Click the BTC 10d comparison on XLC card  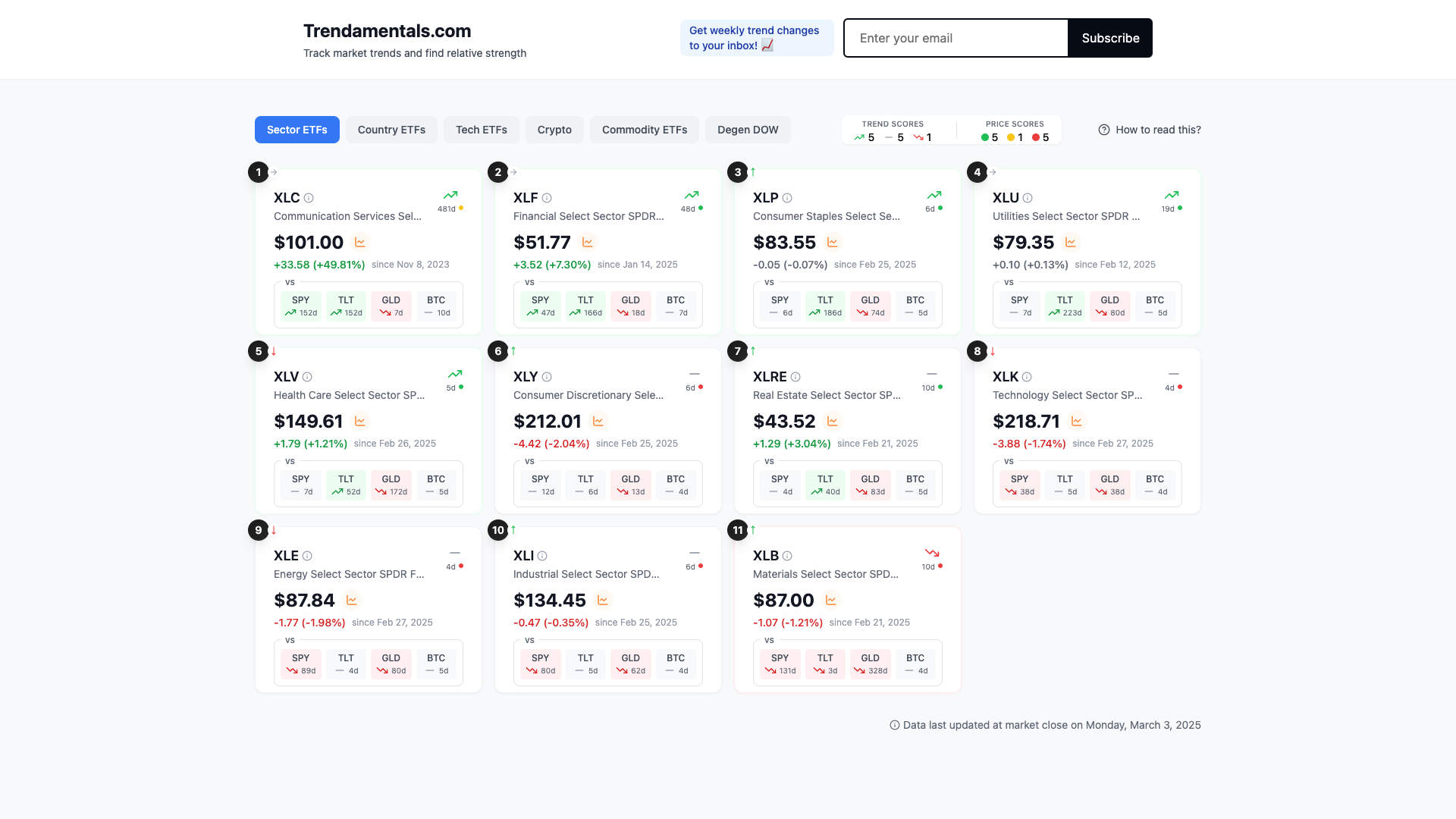coord(436,306)
